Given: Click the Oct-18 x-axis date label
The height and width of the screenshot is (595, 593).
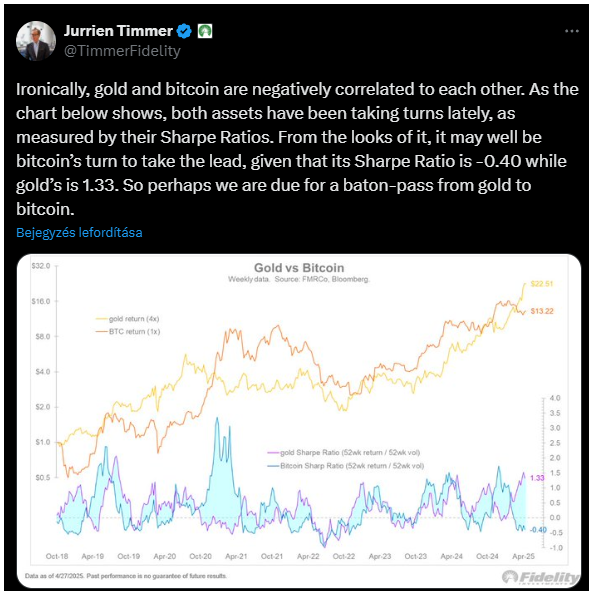Looking at the screenshot, I should [x=57, y=556].
